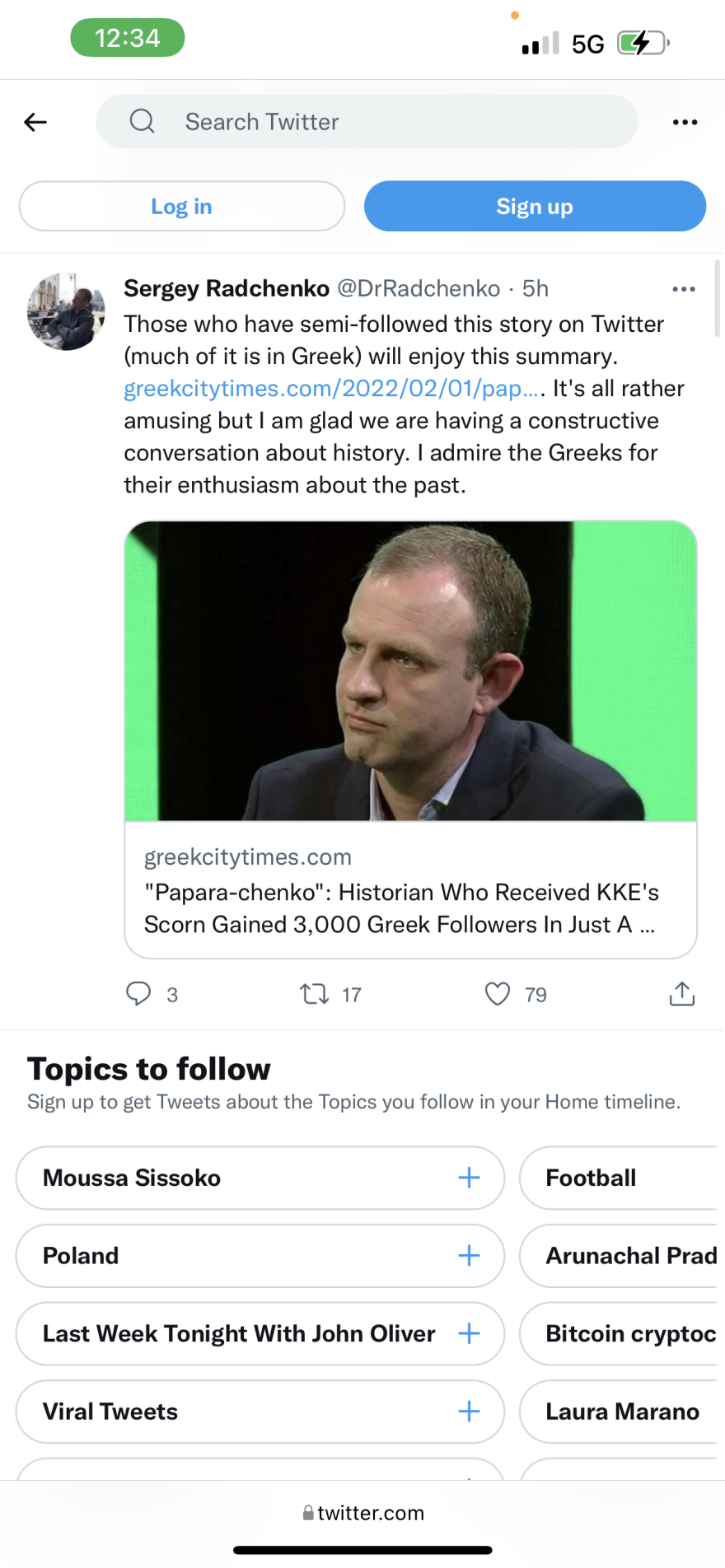The image size is (725, 1568).
Task: Tap the retweet icon
Action: (x=314, y=994)
